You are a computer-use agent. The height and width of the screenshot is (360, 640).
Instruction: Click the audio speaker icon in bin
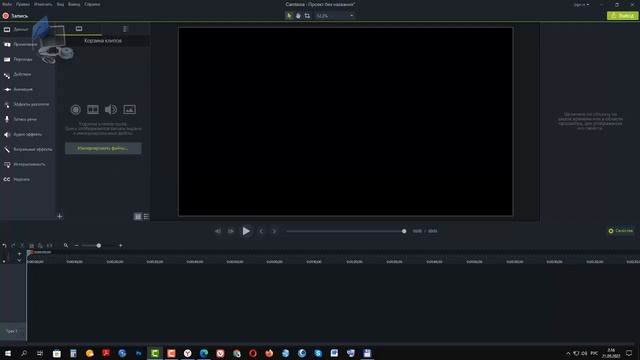tap(111, 109)
